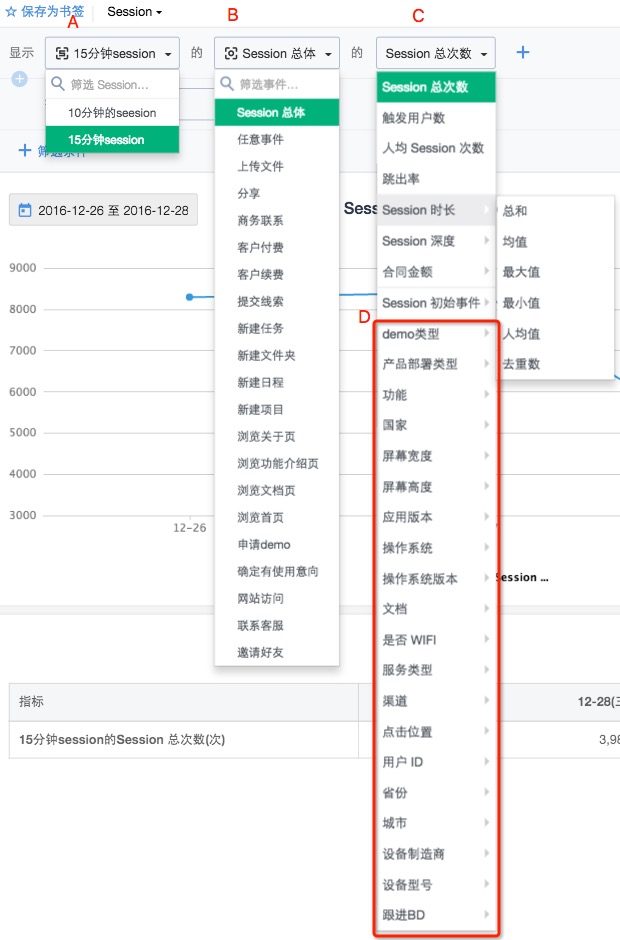
Task: Click the calendar icon in date range
Action: pyautogui.click(x=25, y=210)
